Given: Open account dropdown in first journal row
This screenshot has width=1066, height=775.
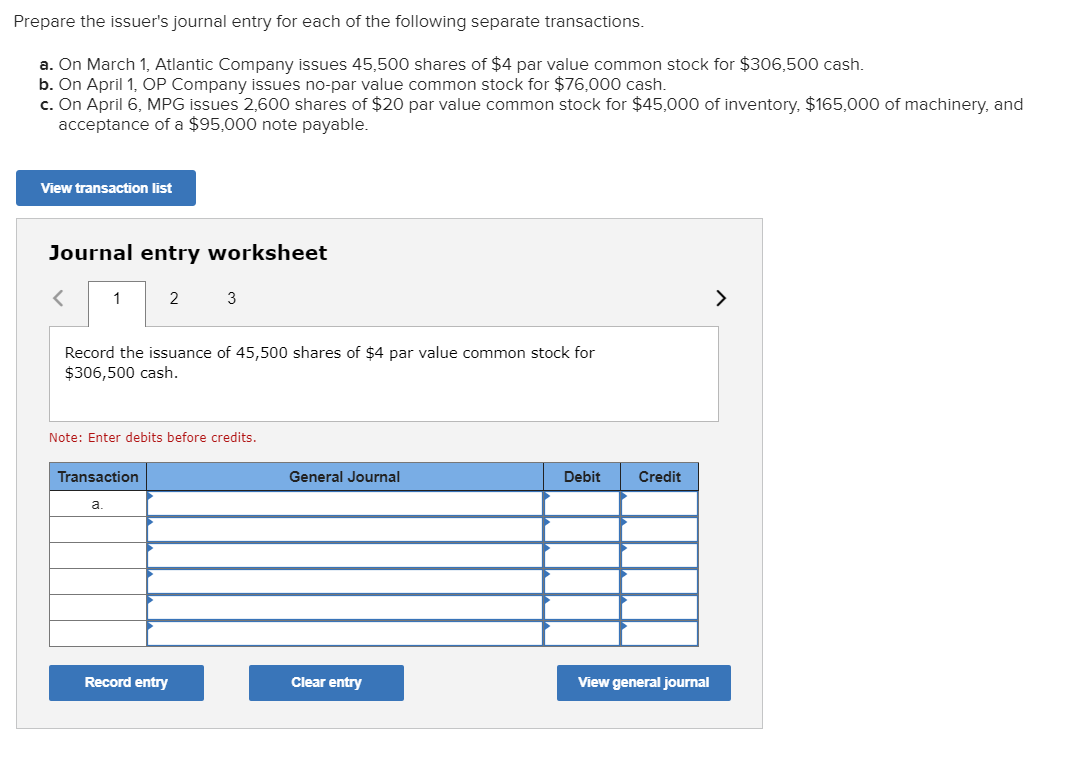Looking at the screenshot, I should (345, 504).
